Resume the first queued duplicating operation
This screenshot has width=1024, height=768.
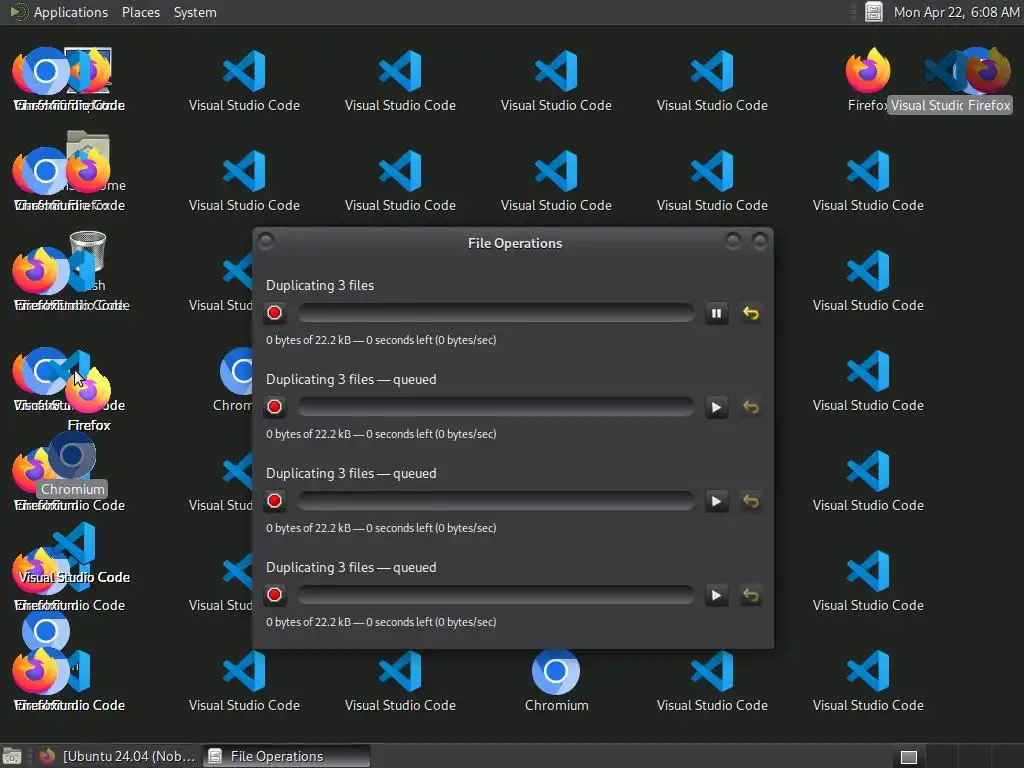coord(716,408)
